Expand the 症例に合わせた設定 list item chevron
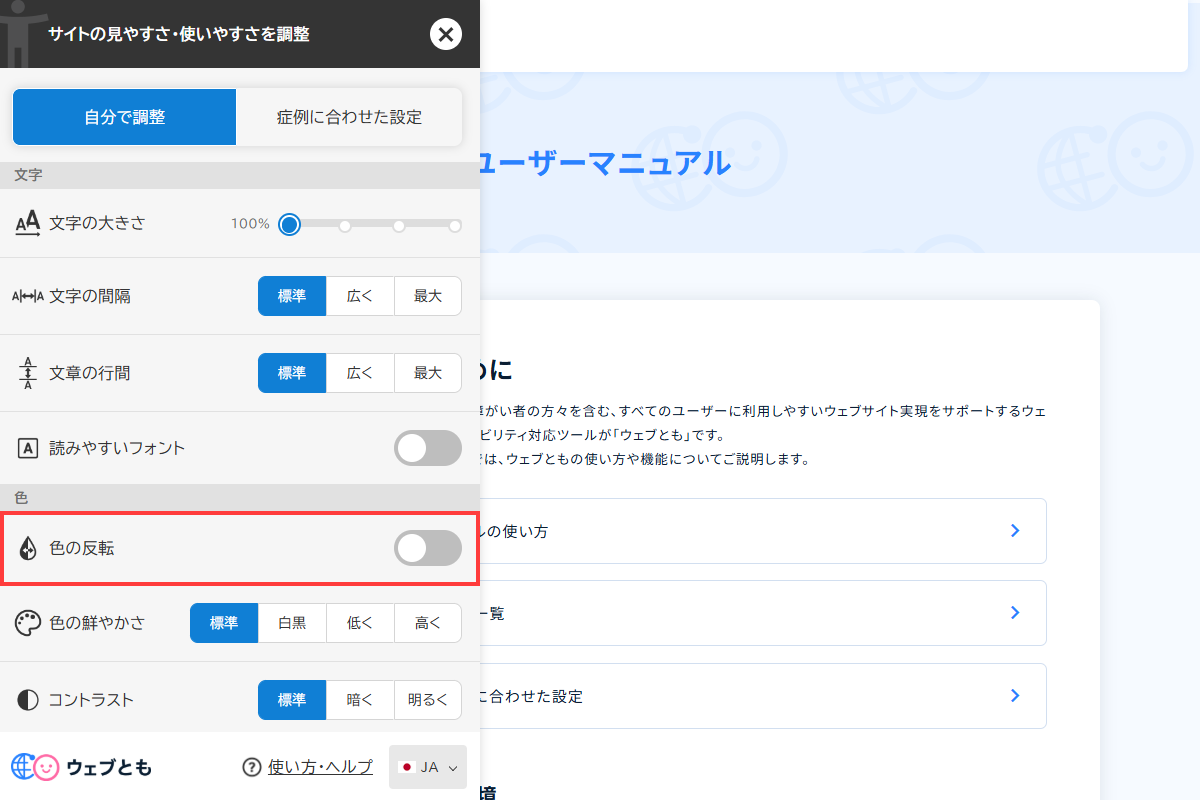The width and height of the screenshot is (1200, 800). pos(1015,695)
